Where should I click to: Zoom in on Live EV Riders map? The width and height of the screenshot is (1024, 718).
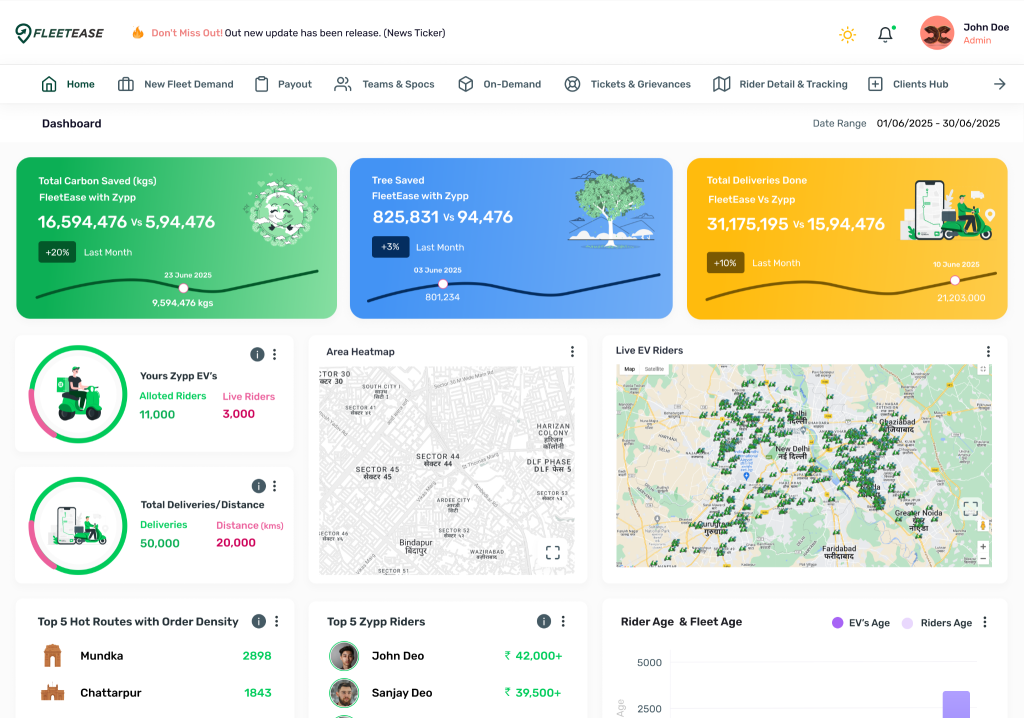983,547
